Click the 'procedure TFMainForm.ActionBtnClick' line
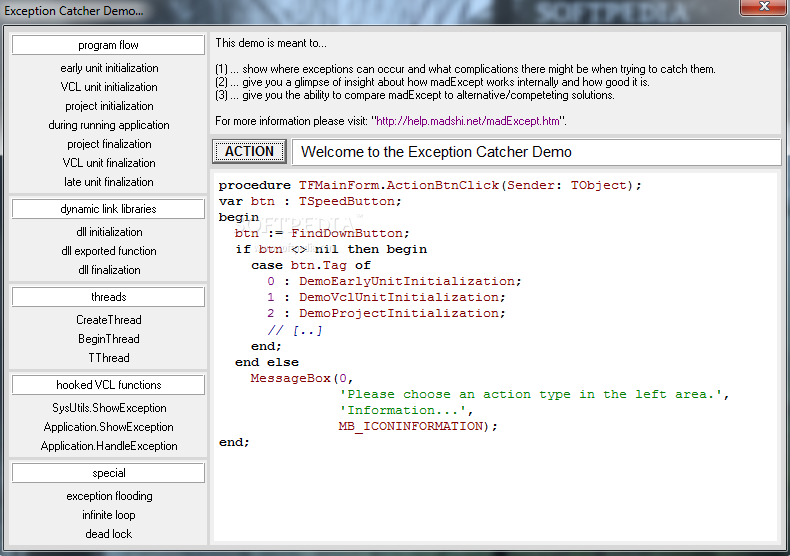Screen dimensions: 790x556 pyautogui.click(x=430, y=185)
